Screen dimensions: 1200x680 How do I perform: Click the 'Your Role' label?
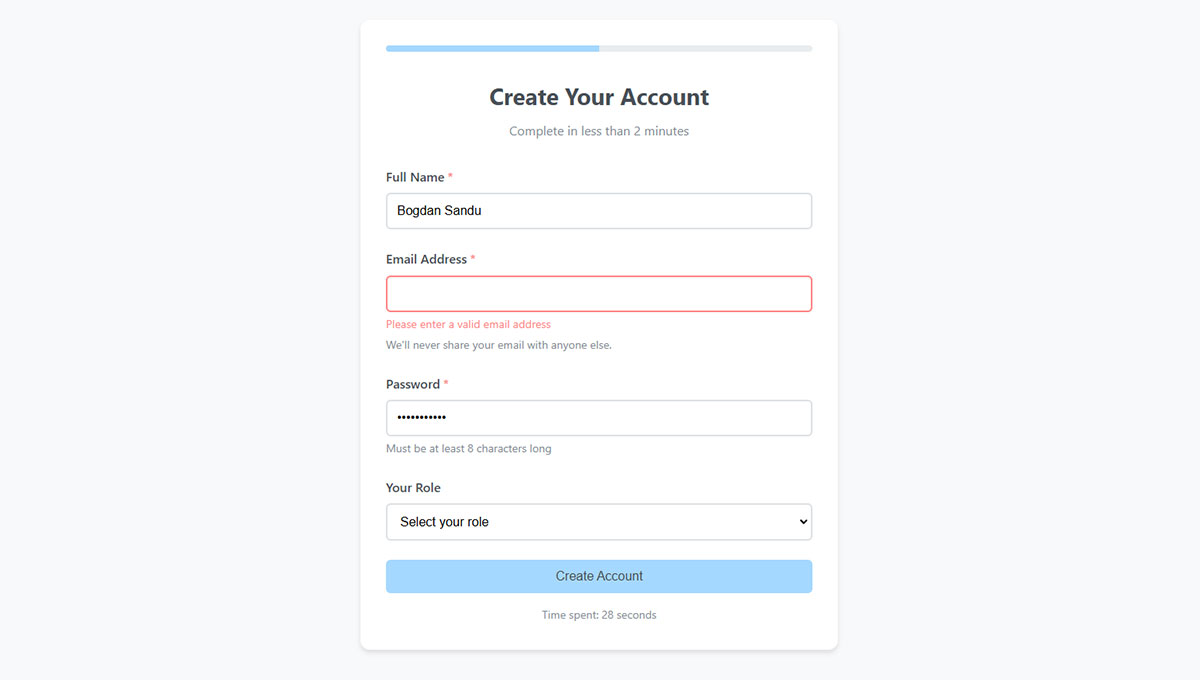413,488
